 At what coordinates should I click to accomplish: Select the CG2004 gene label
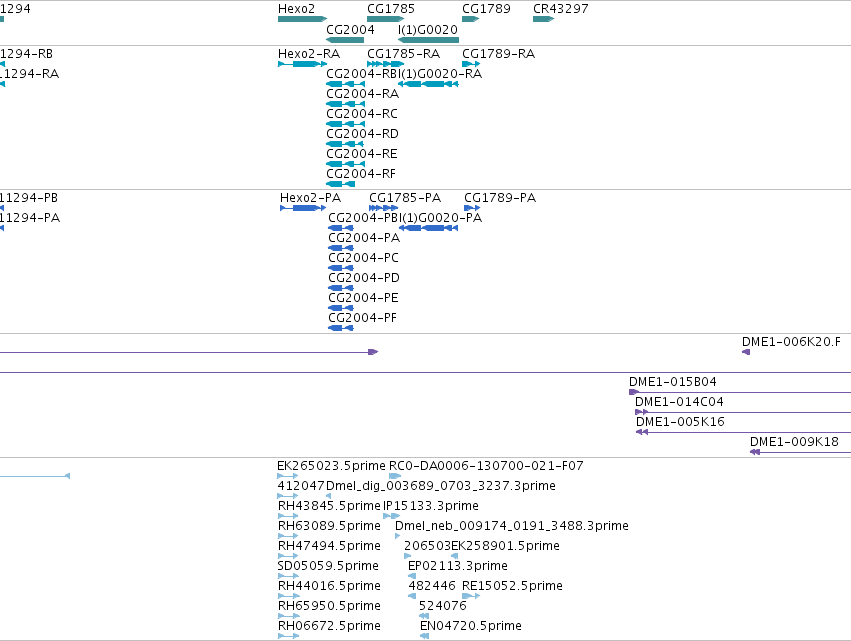(x=350, y=29)
